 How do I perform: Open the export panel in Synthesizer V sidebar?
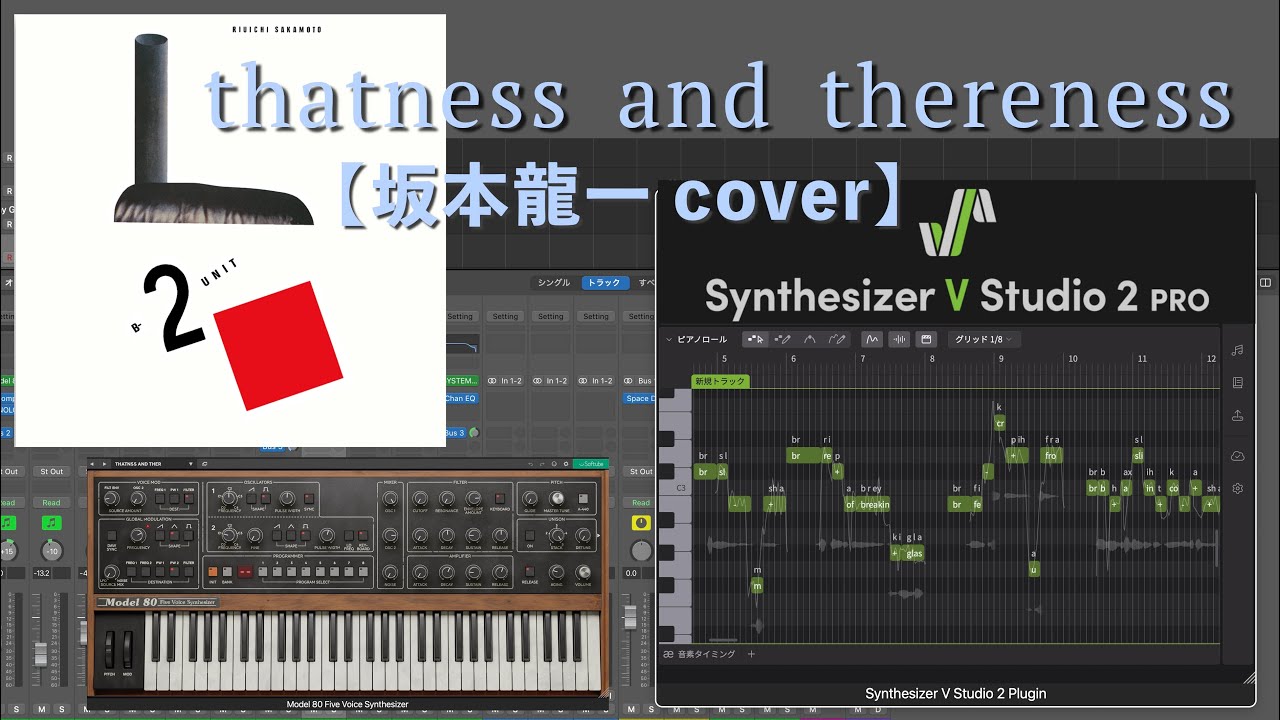pos(1238,416)
